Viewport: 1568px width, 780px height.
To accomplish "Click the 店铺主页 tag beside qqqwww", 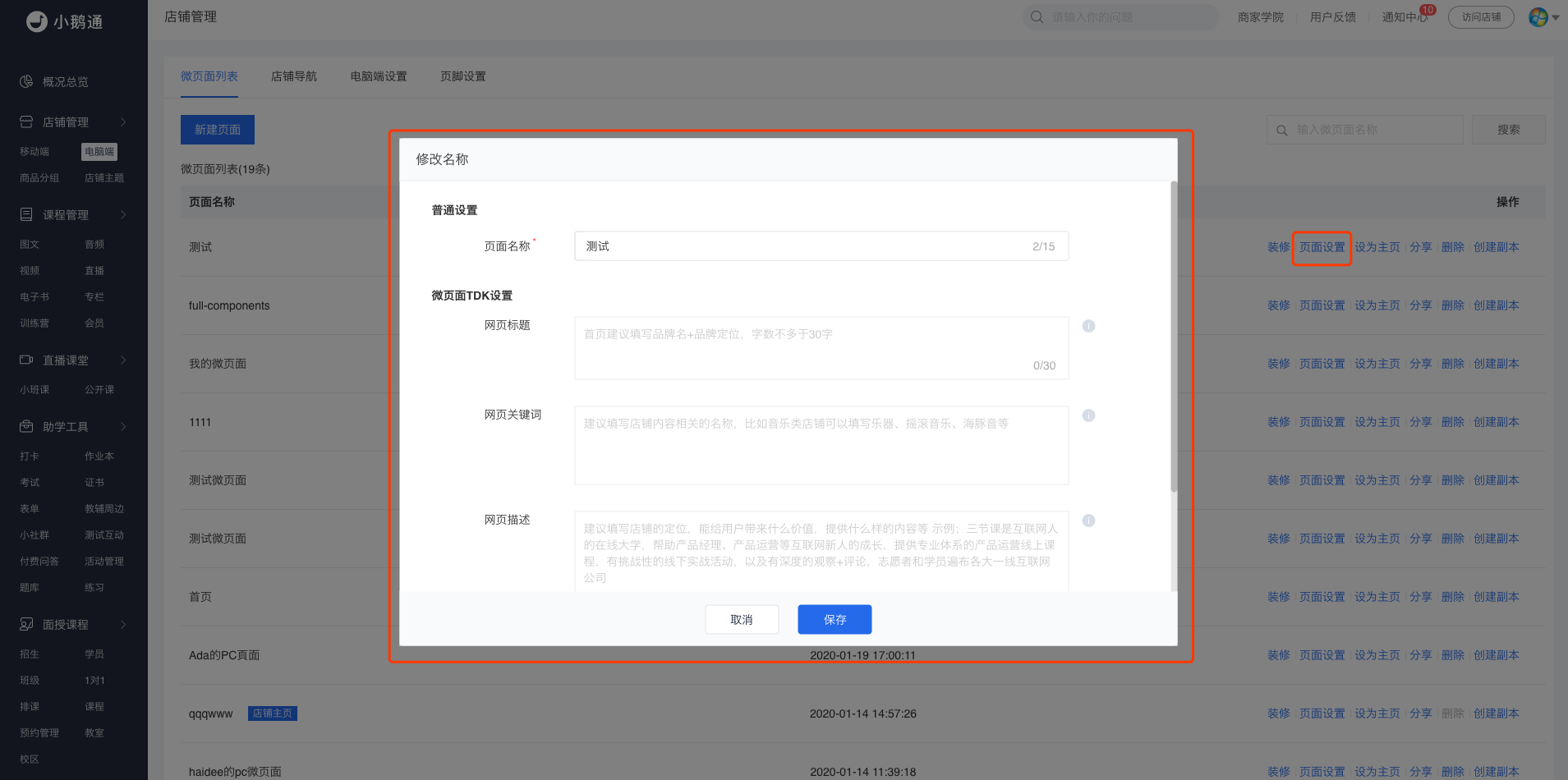I will click(x=273, y=713).
